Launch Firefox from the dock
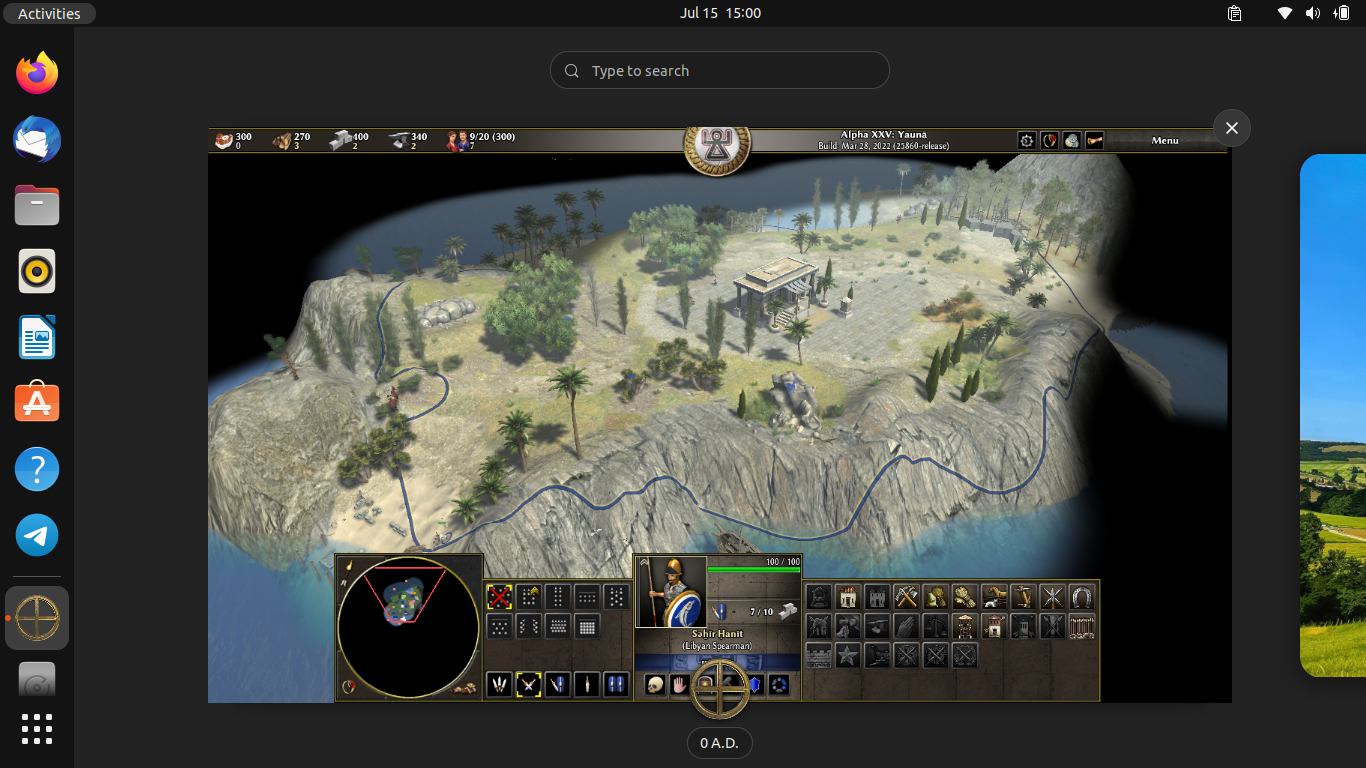 coord(37,73)
